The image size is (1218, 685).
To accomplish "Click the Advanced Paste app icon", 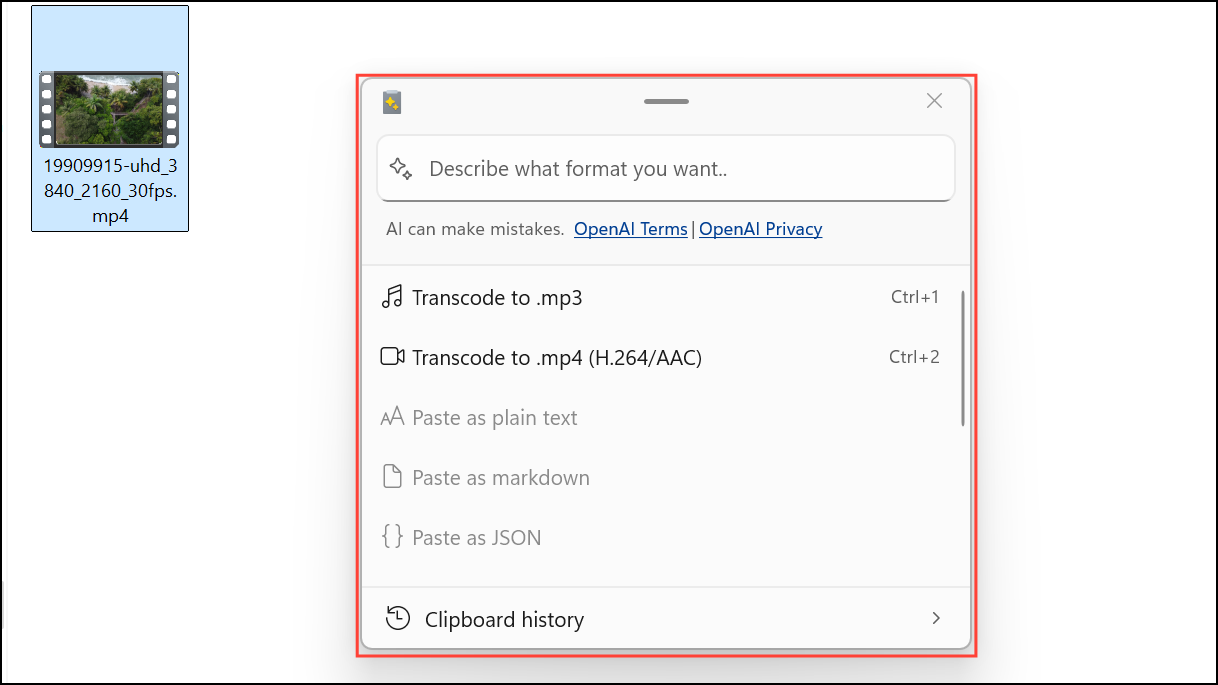I will (x=392, y=102).
